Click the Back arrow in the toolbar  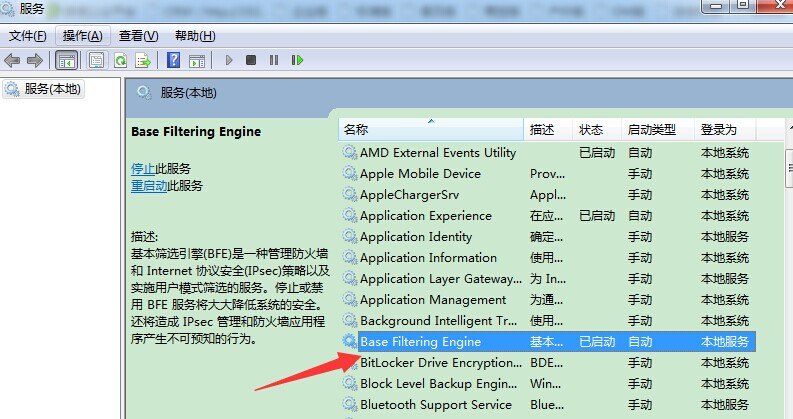[x=13, y=60]
